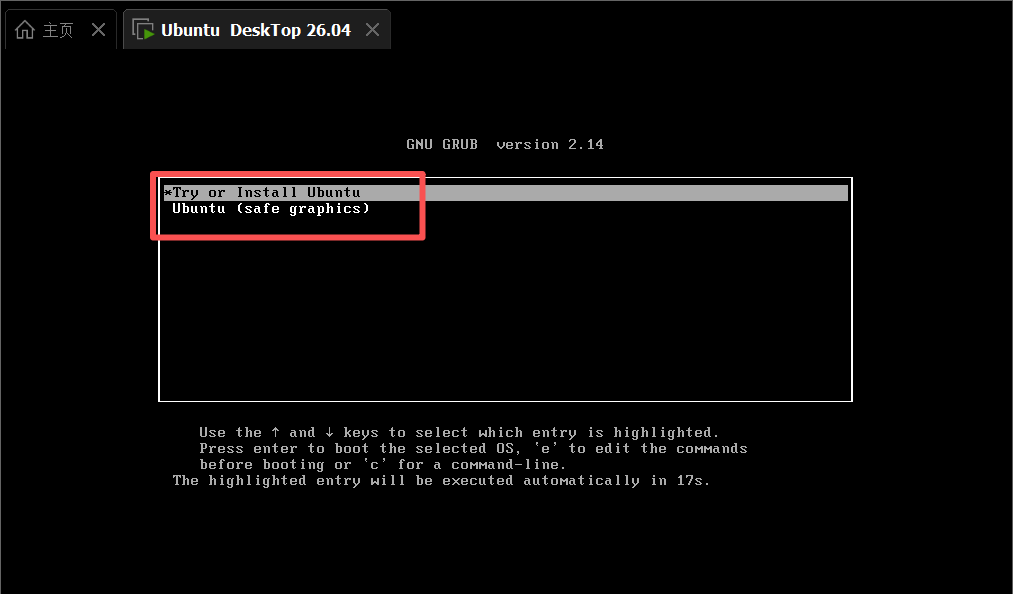Select the "Try or Install Ubuntu" entry
Viewport: 1013px width, 594px height.
[x=505, y=193]
